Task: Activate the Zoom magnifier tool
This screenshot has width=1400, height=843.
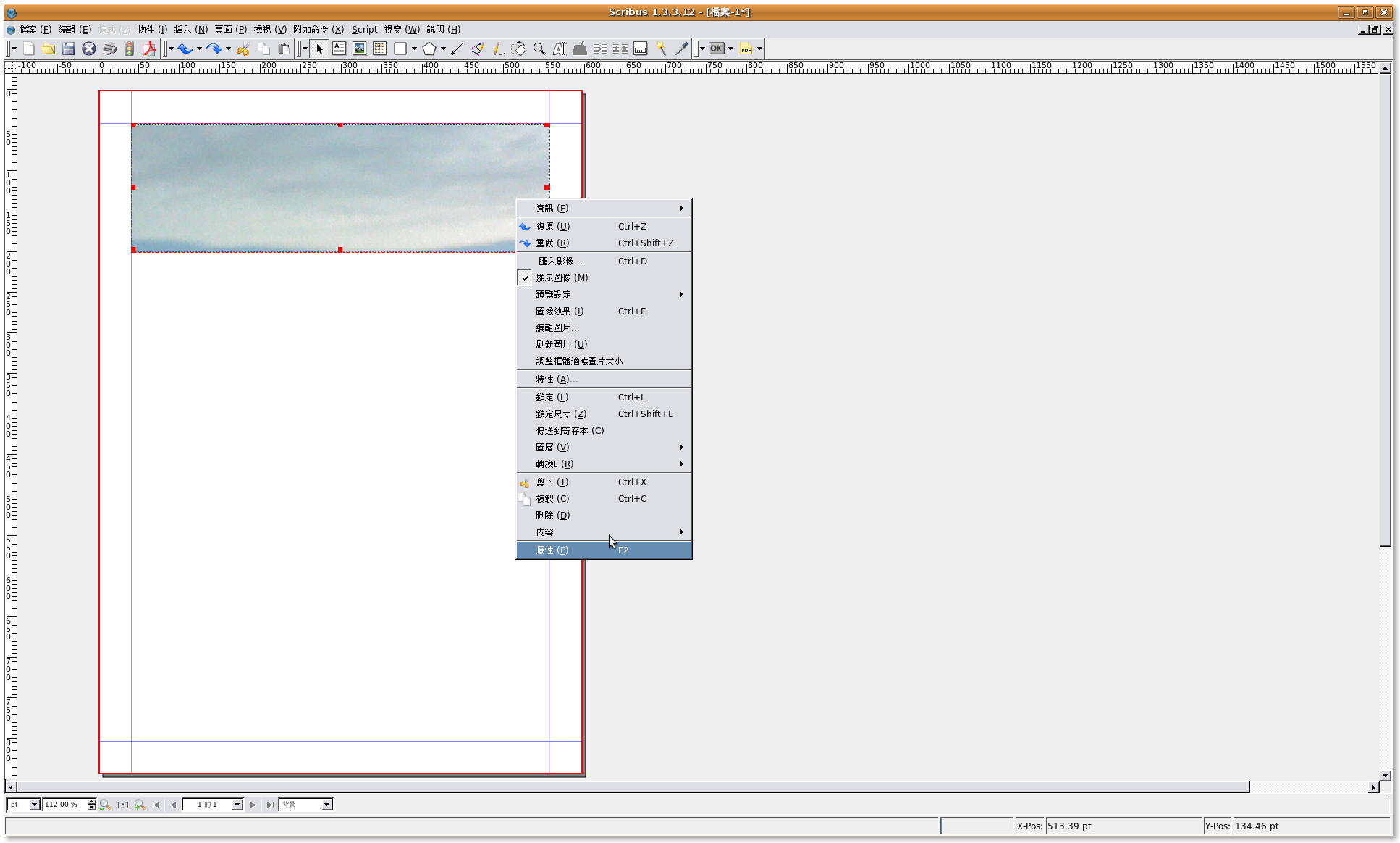Action: (539, 49)
